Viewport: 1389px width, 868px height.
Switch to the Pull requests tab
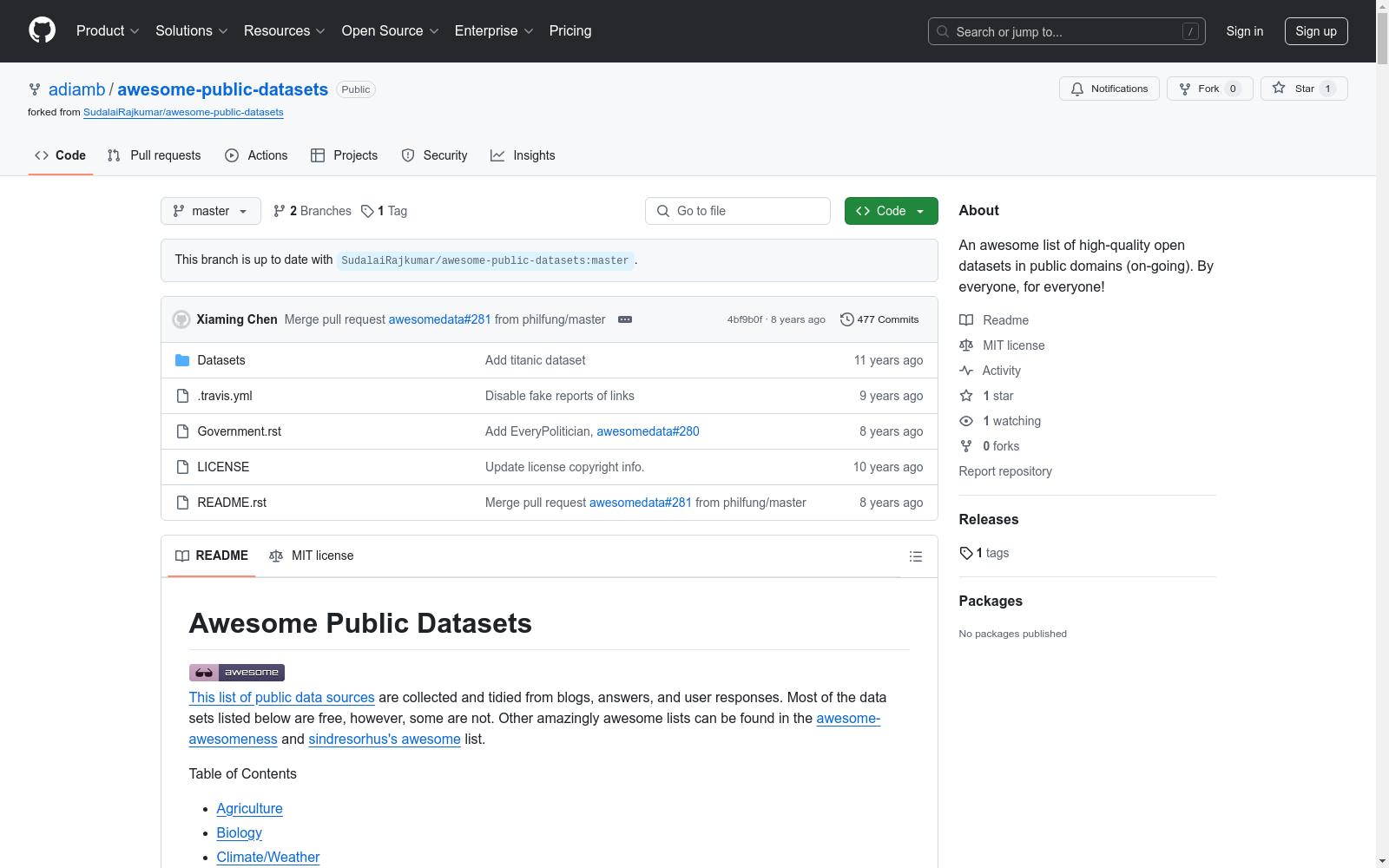(x=154, y=155)
